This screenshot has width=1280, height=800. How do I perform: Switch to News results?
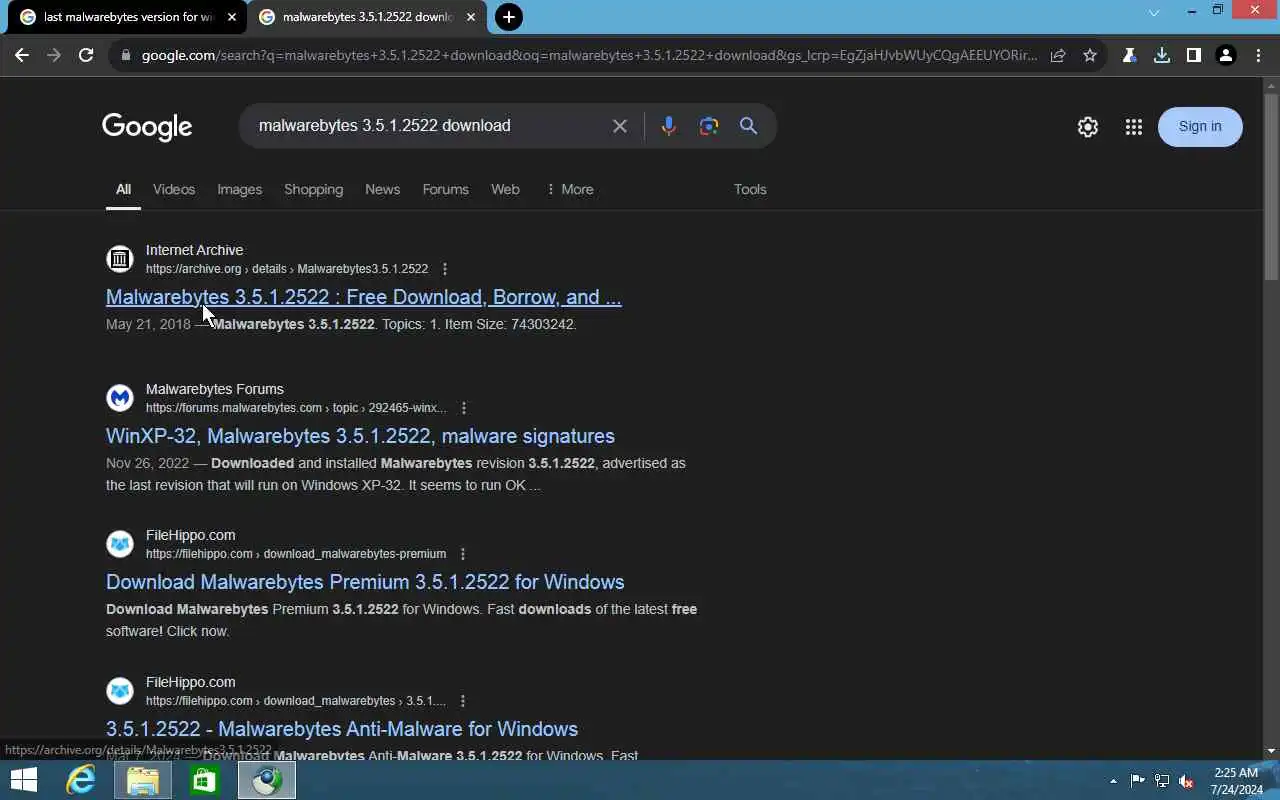(x=382, y=189)
